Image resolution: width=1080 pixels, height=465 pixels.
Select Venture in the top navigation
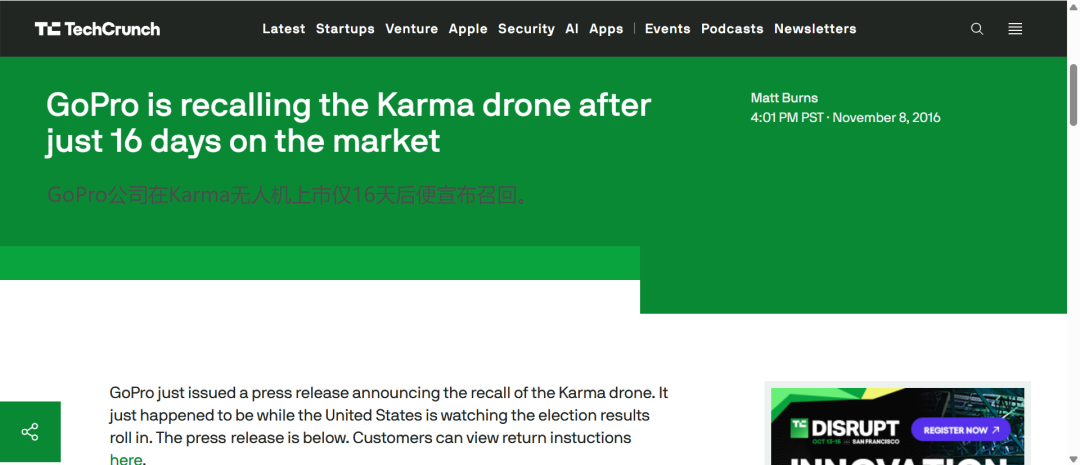coord(411,29)
